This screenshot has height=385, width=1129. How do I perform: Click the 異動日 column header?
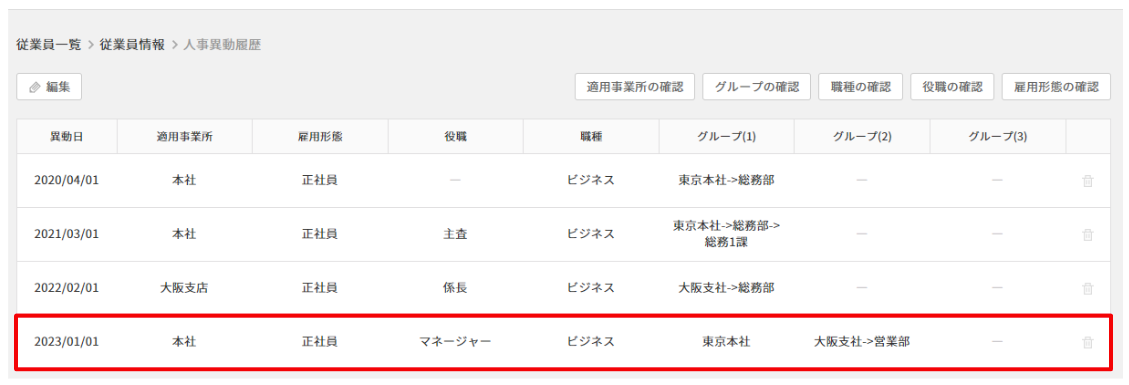click(x=66, y=137)
